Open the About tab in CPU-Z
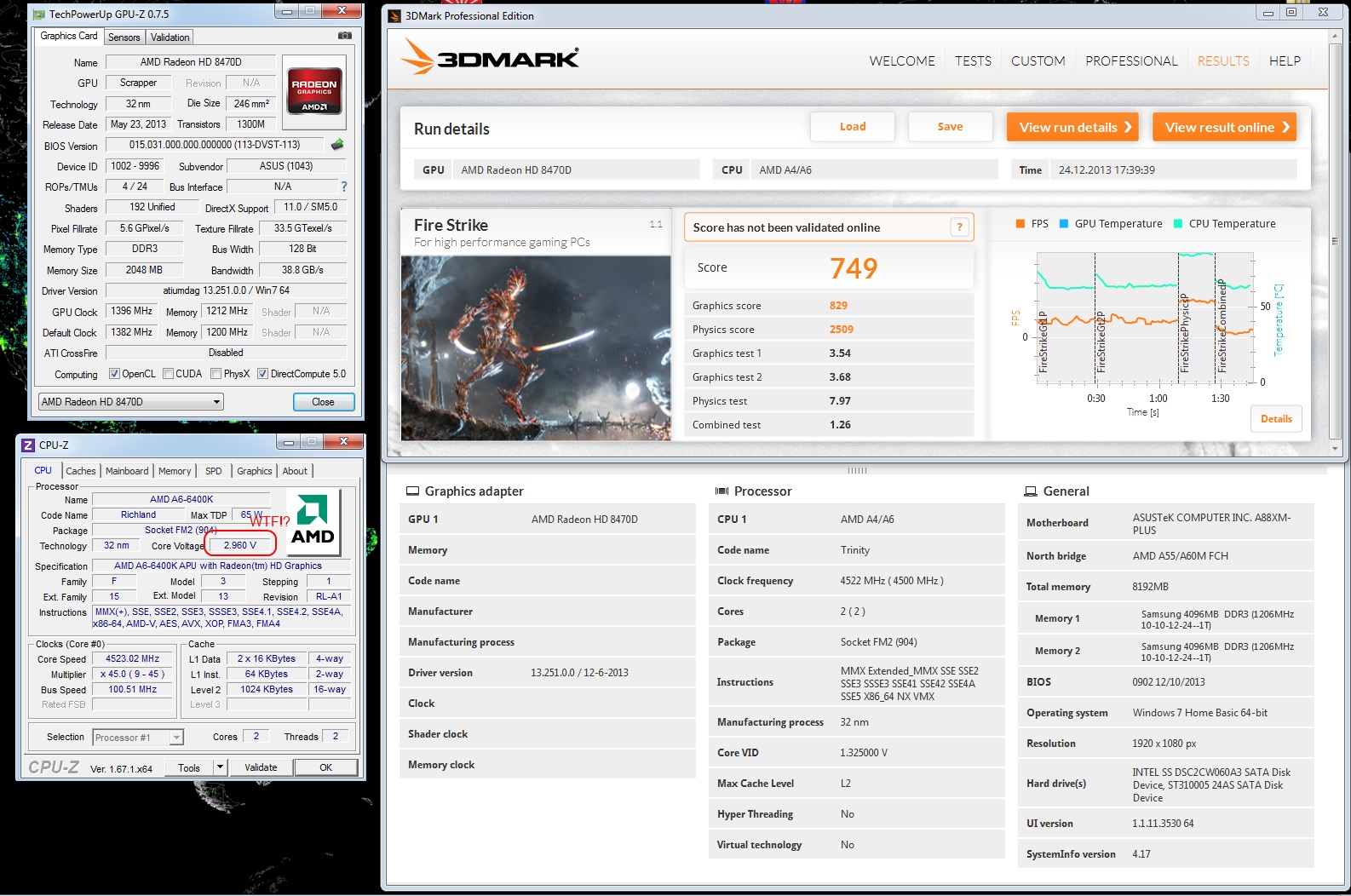This screenshot has height=896, width=1351. click(x=295, y=471)
